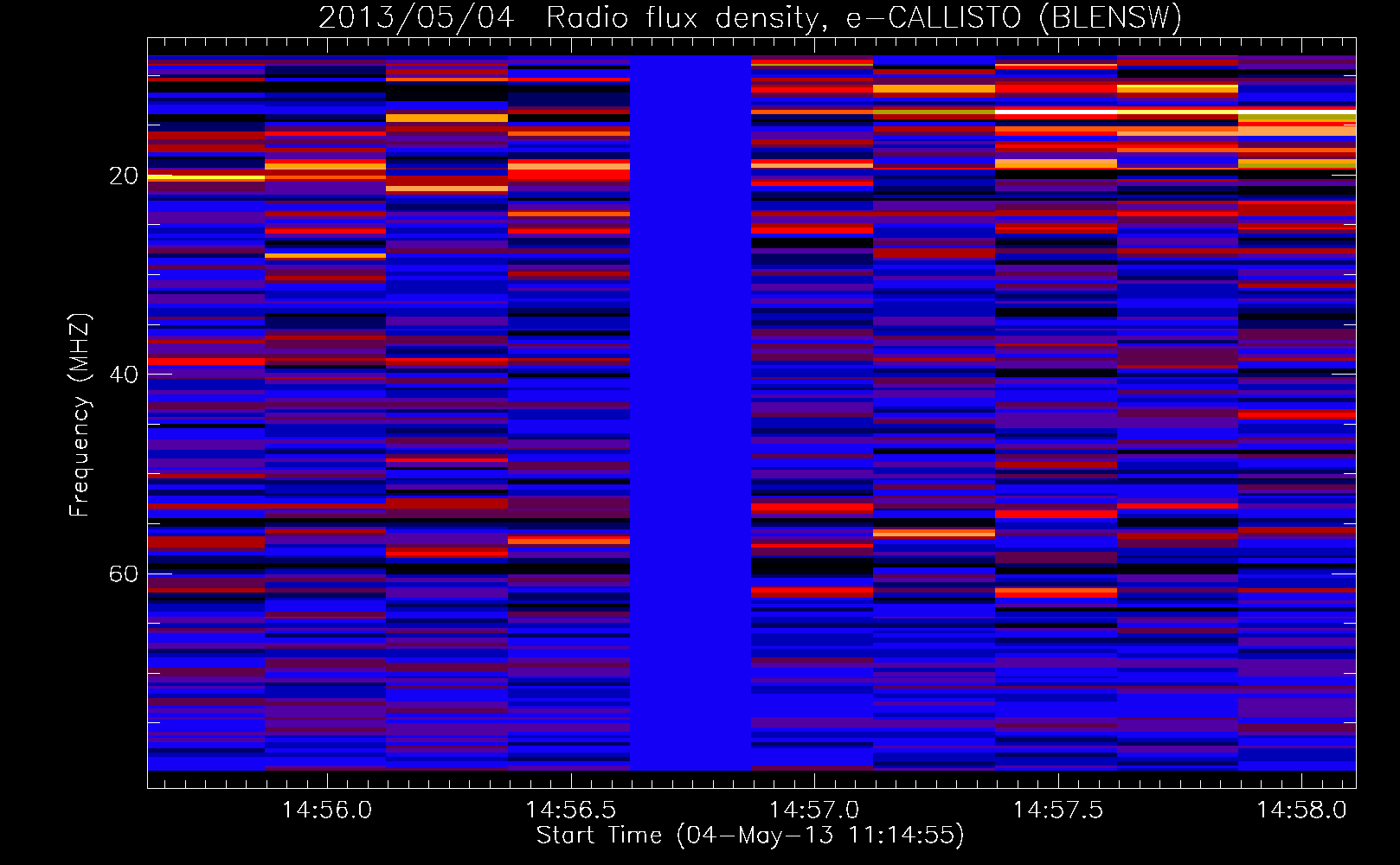Click the 14:56.0 time tick label
Screen dimensions: 1400x865
click(327, 811)
